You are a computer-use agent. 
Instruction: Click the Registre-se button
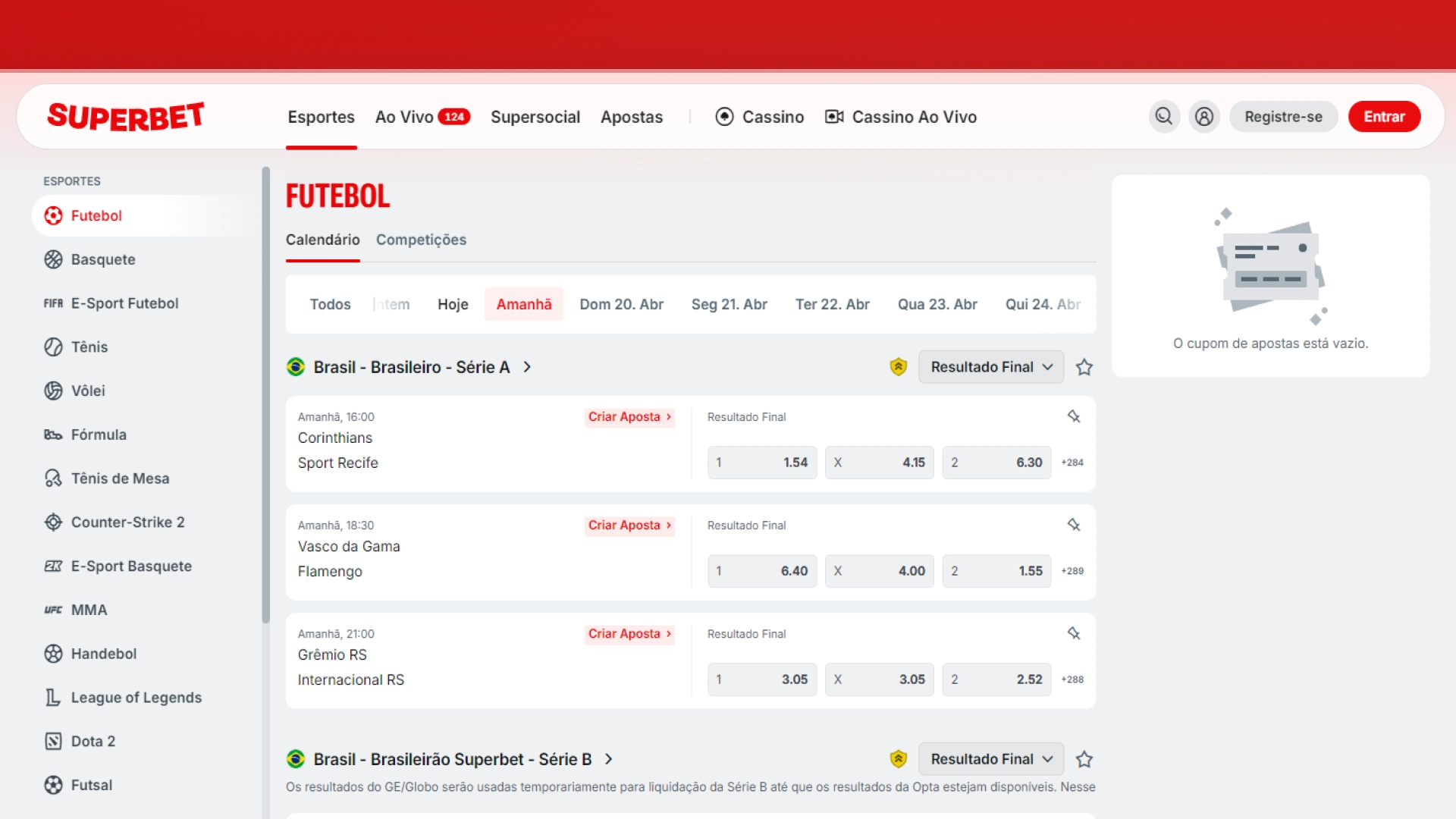point(1283,117)
